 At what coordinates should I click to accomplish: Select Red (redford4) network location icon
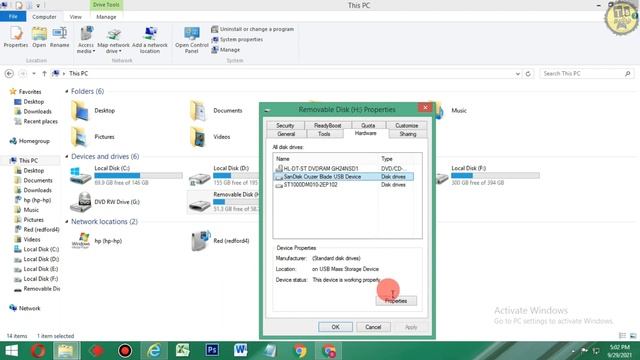coord(200,241)
